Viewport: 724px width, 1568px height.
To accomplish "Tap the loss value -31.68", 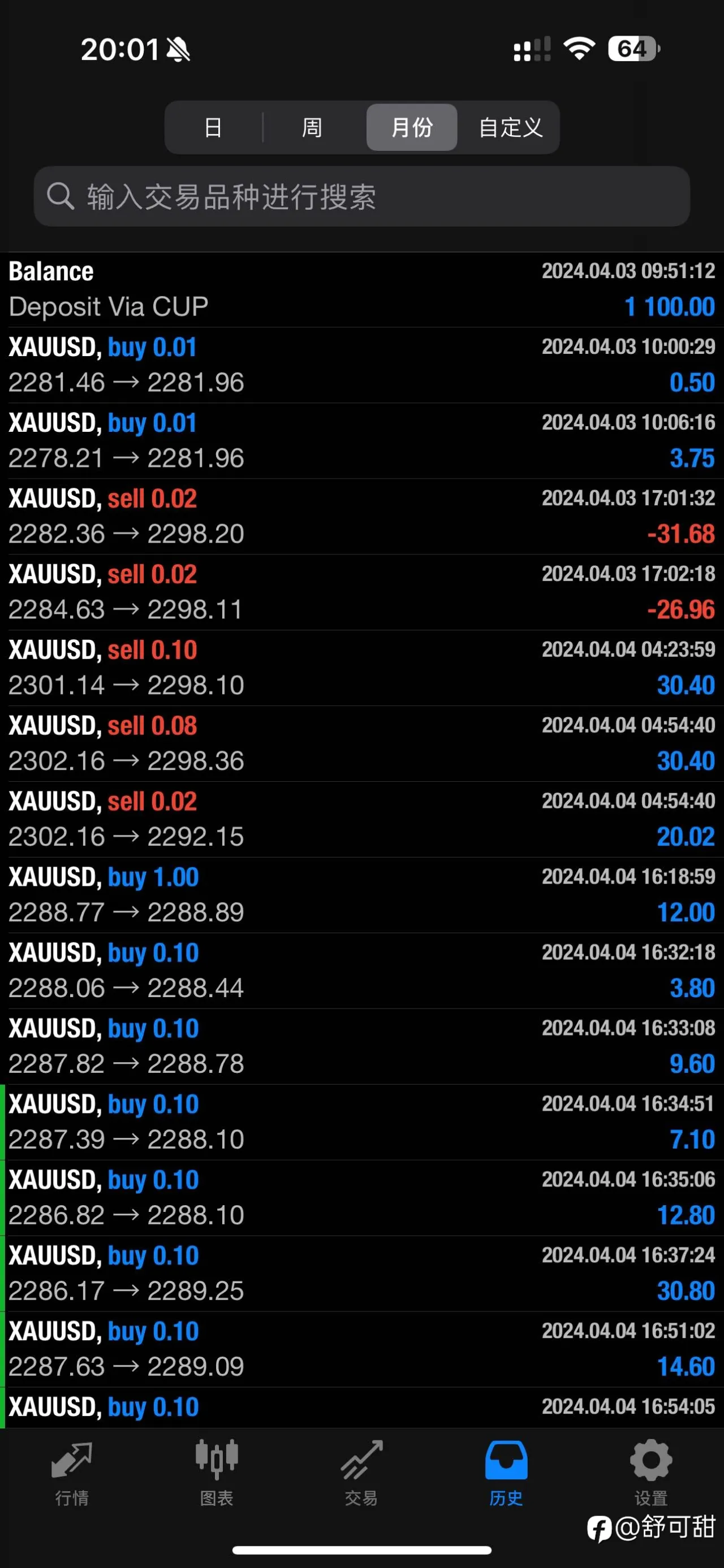I will click(x=681, y=534).
